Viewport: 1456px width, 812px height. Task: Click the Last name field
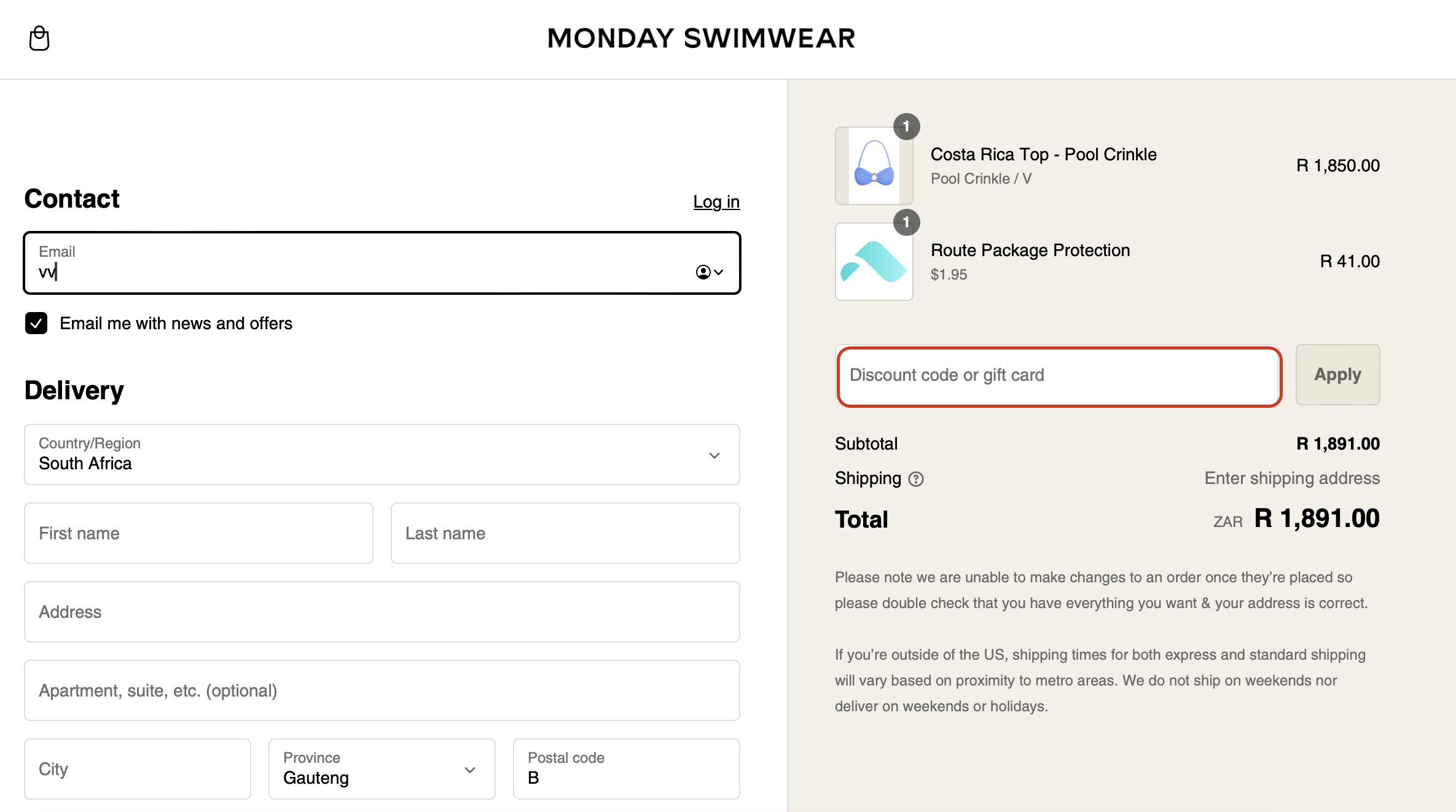point(564,533)
